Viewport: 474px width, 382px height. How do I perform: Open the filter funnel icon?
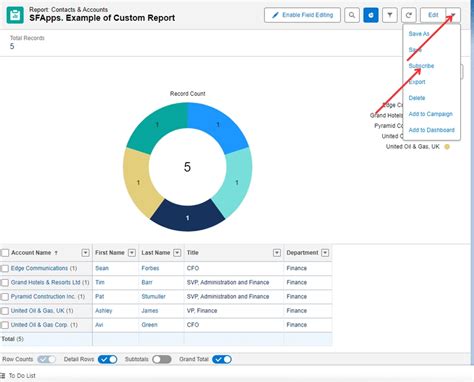coord(390,15)
